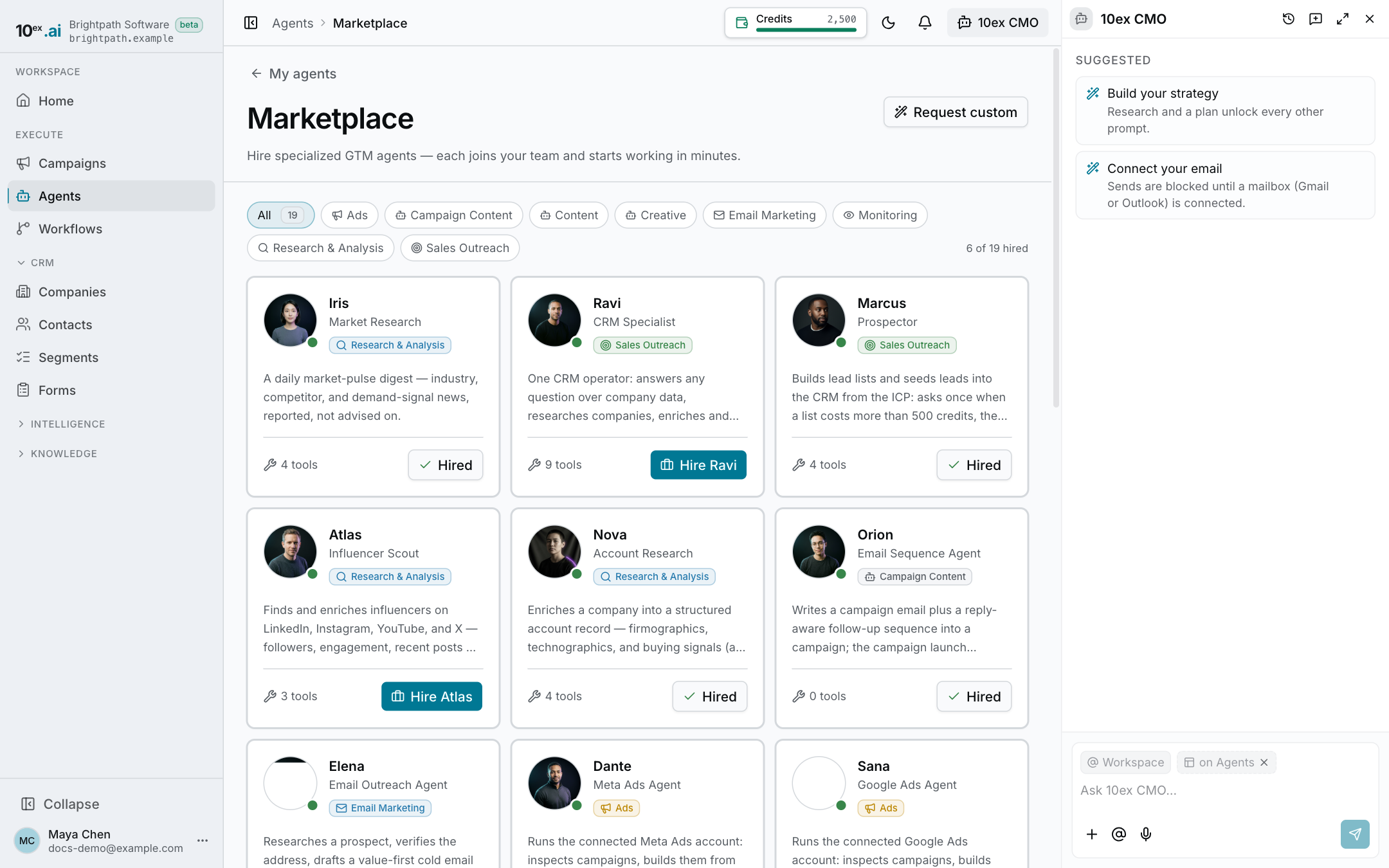Collapse the CRM section
Viewport: 1389px width, 868px height.
coord(35,263)
